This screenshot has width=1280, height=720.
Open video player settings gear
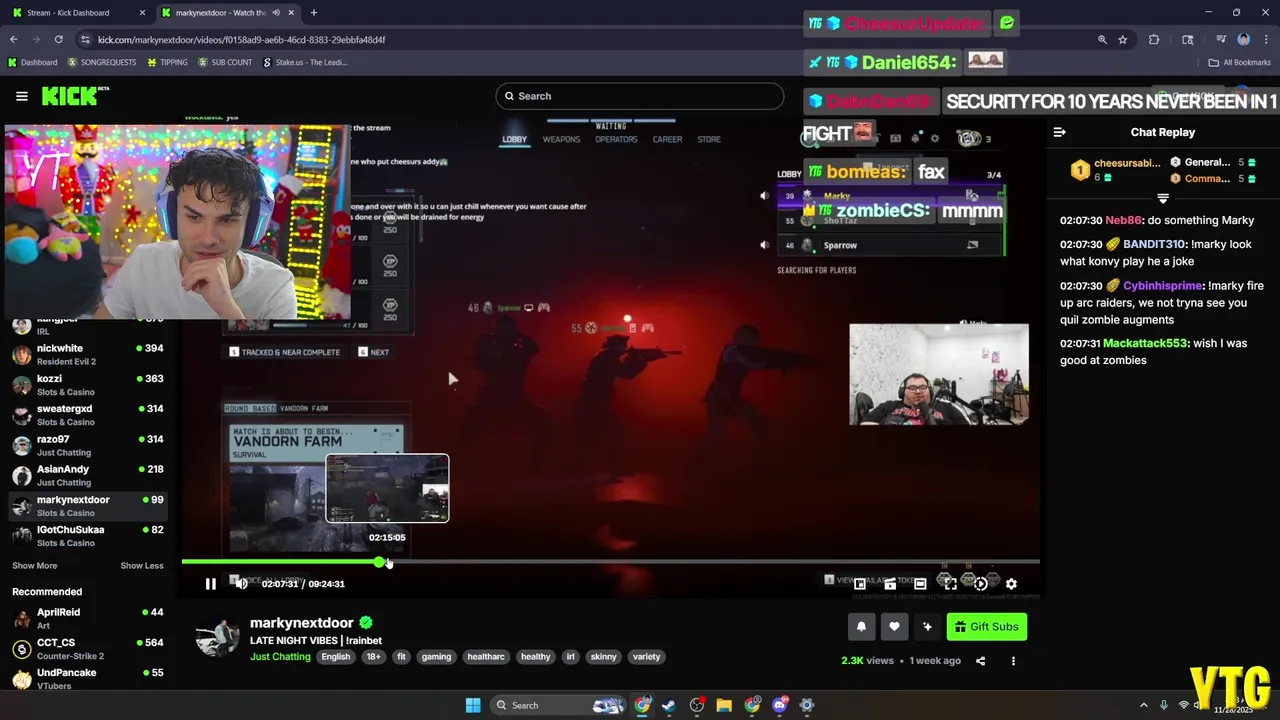click(1011, 584)
